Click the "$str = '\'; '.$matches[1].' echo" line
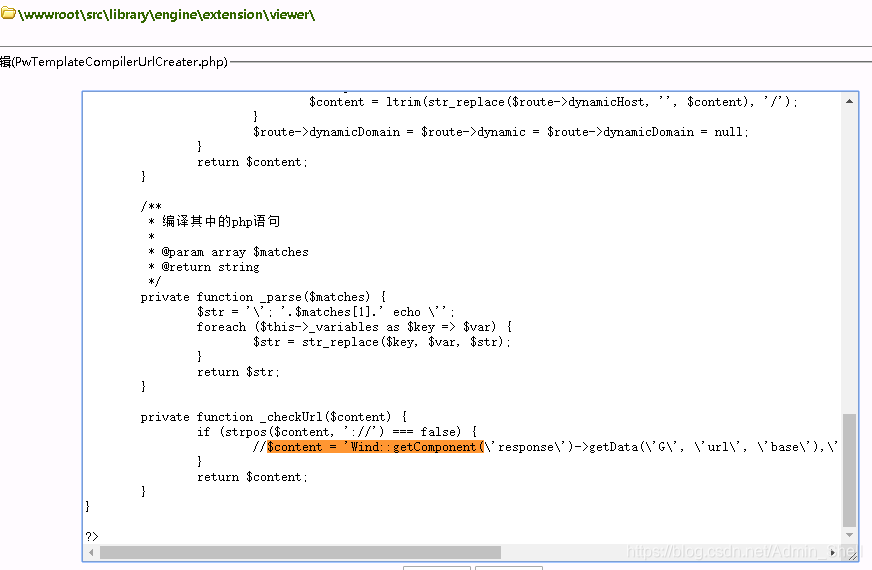872x570 pixels. coord(326,312)
